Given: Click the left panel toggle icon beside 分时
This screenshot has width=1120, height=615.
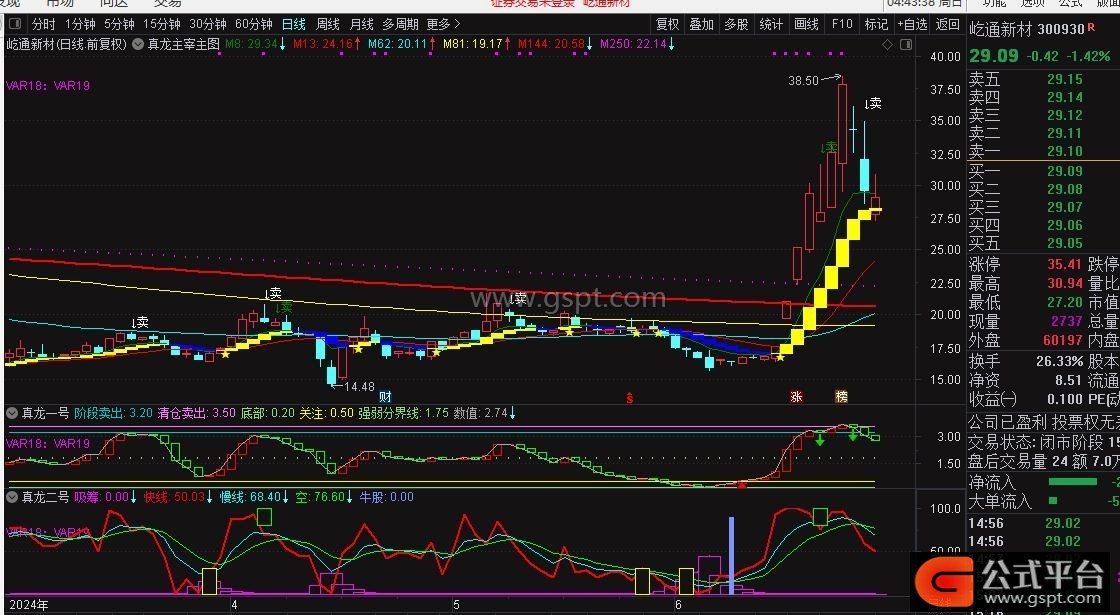Looking at the screenshot, I should [14, 24].
